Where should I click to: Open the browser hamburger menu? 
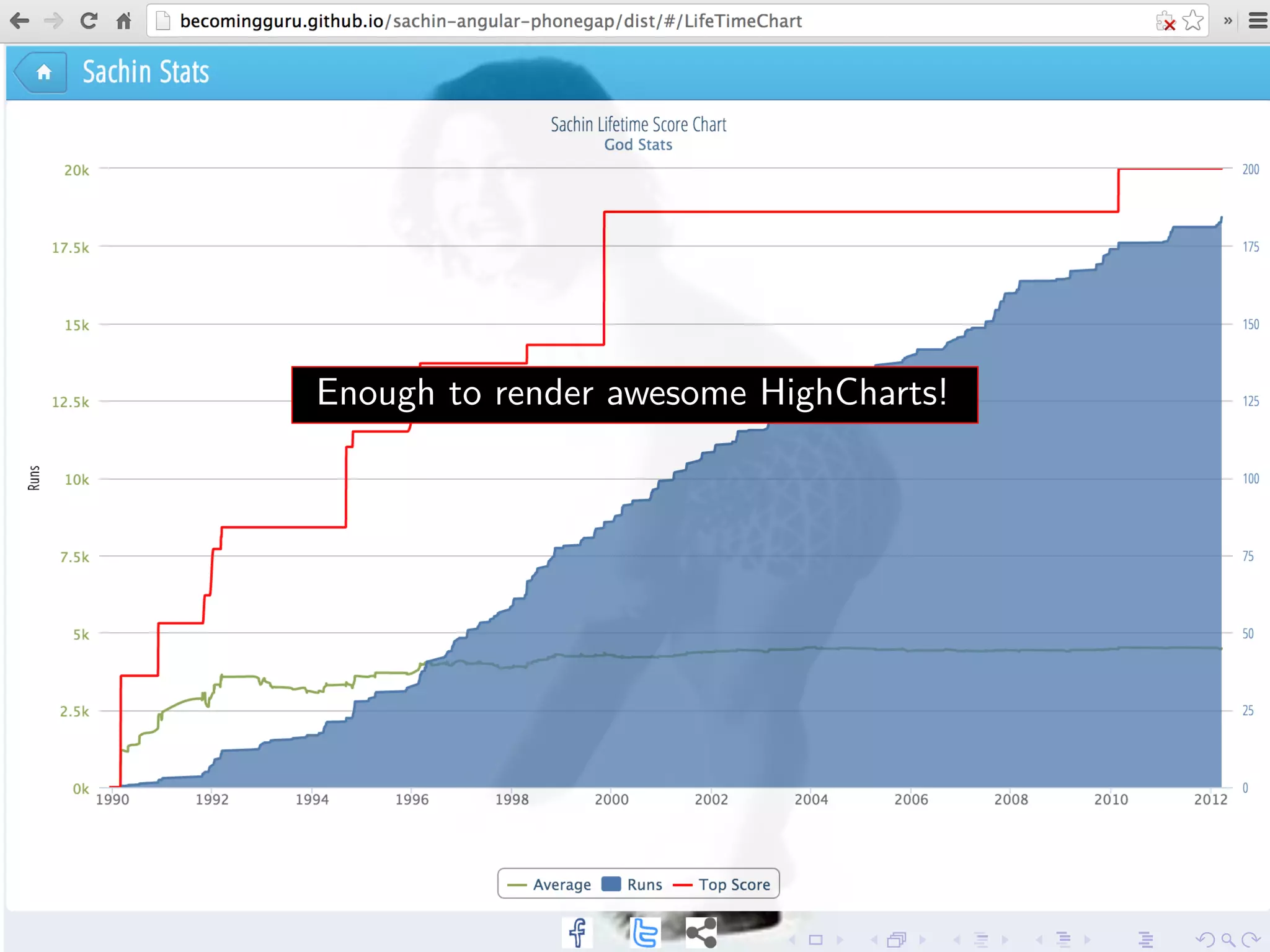coord(1258,21)
